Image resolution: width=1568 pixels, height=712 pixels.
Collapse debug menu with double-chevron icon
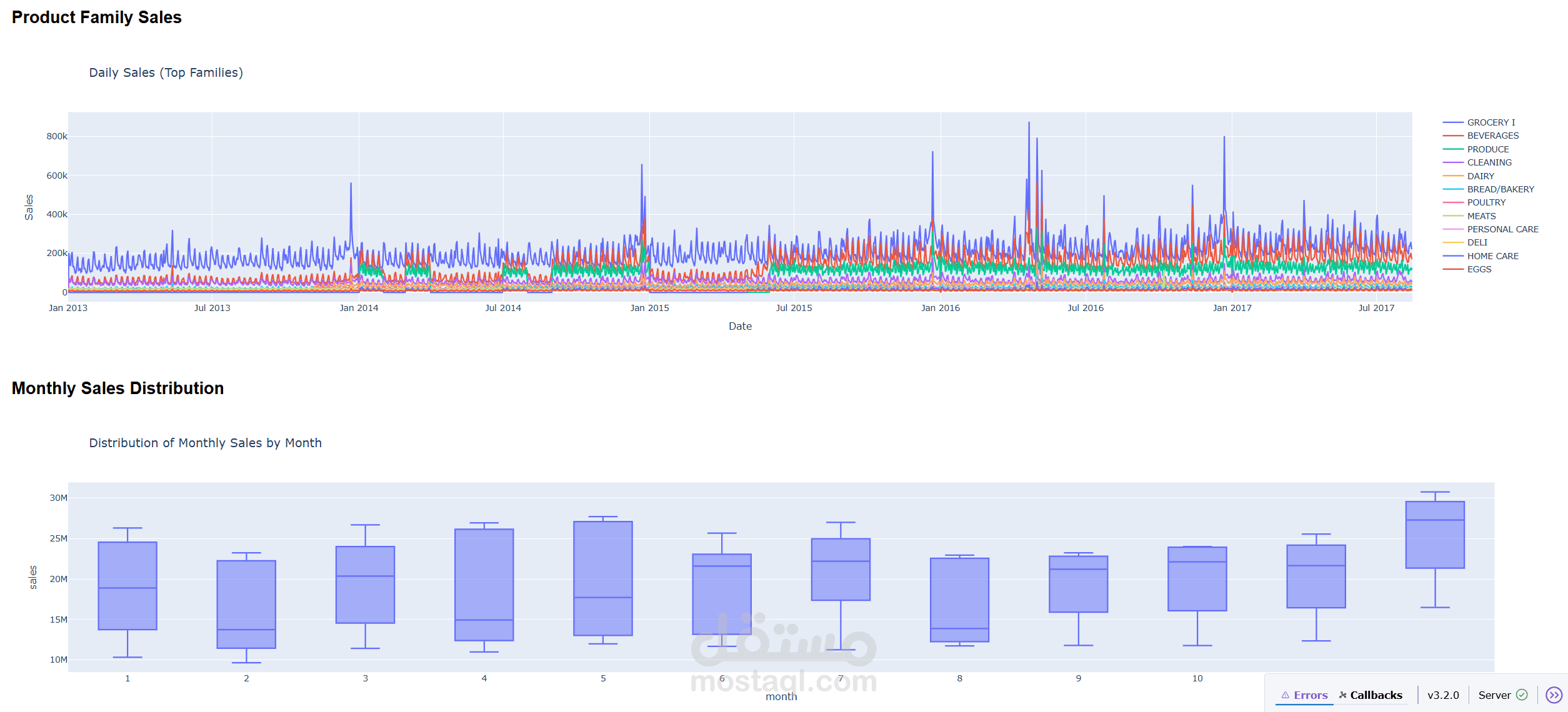pos(1553,695)
